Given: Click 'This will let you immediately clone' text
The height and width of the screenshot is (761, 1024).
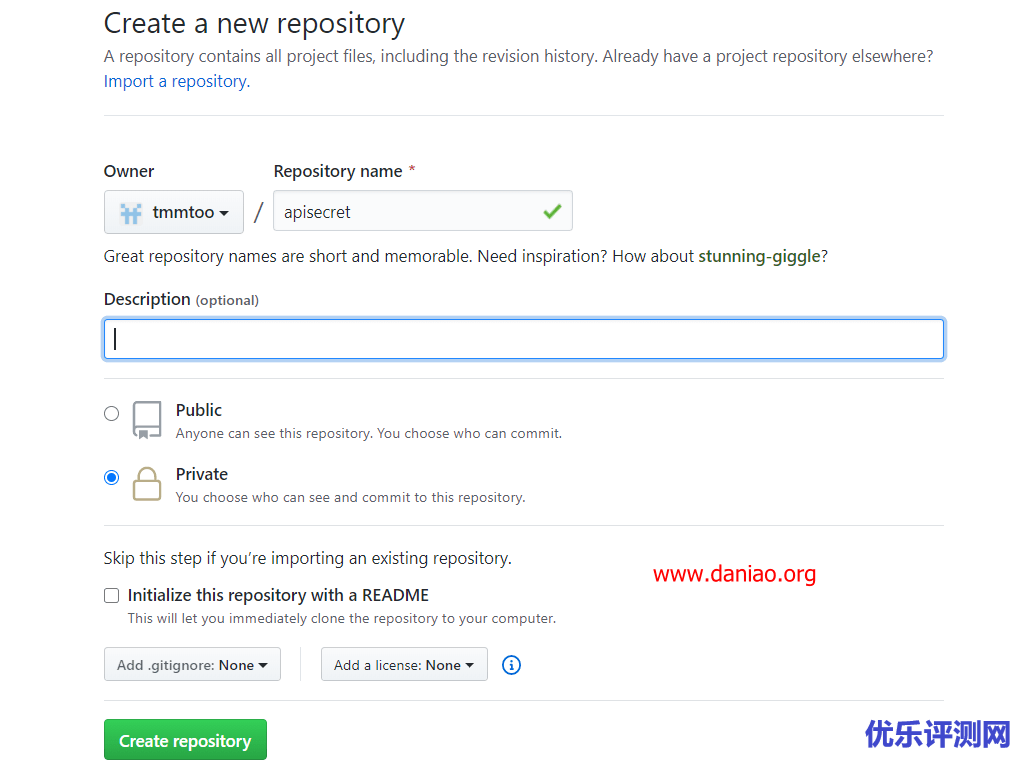Looking at the screenshot, I should pos(342,618).
